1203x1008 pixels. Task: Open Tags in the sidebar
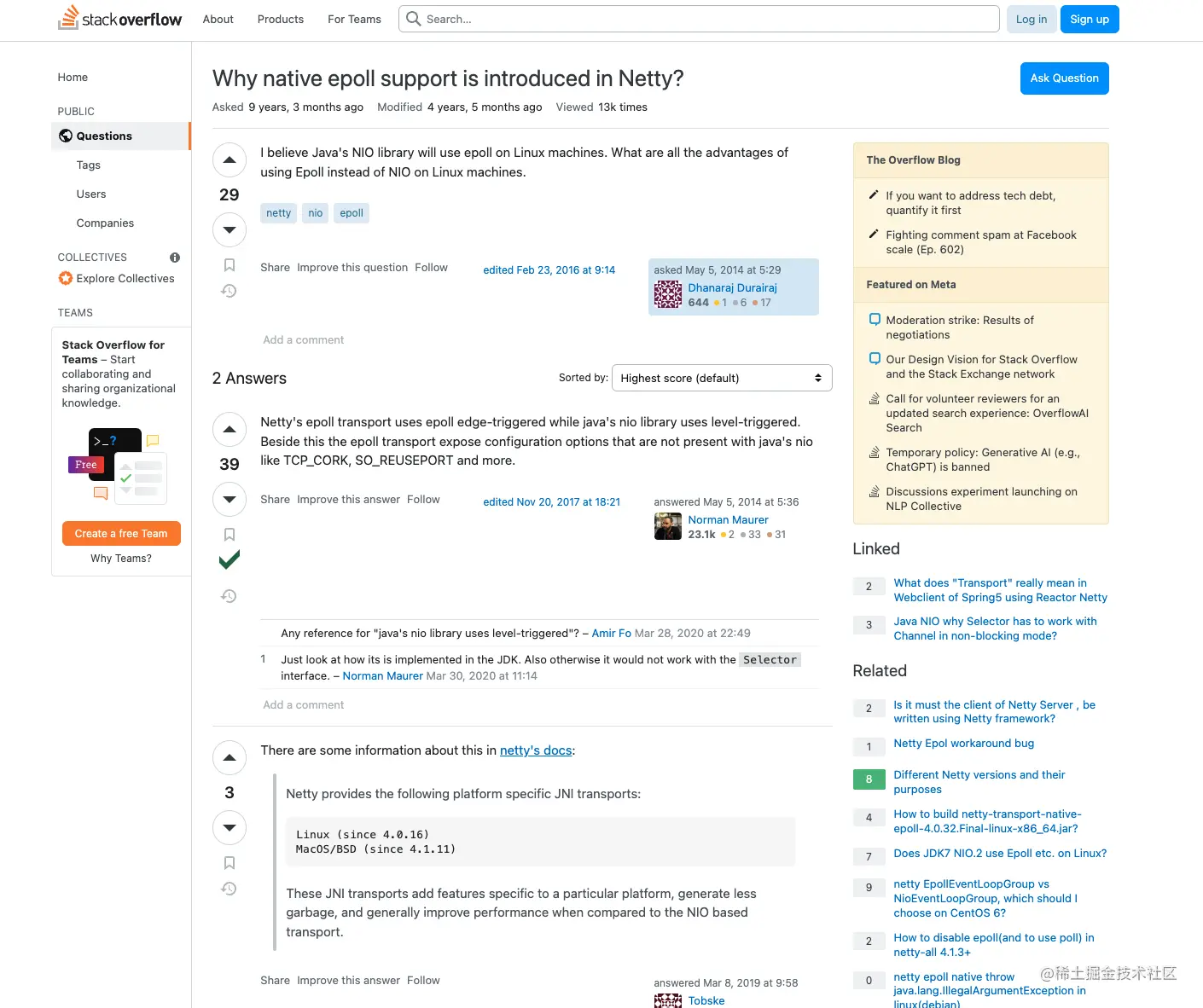click(89, 165)
